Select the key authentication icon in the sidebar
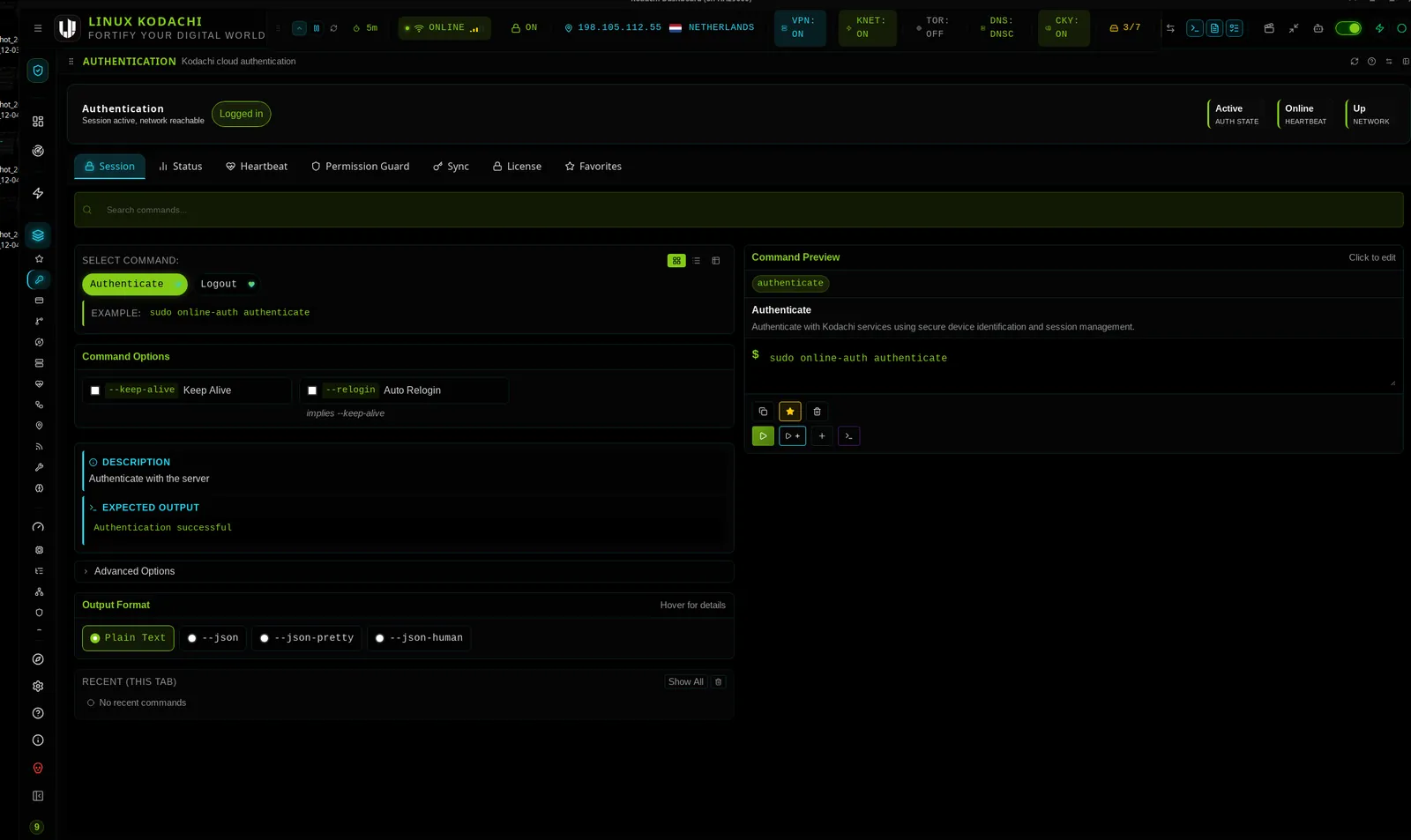 [x=39, y=279]
